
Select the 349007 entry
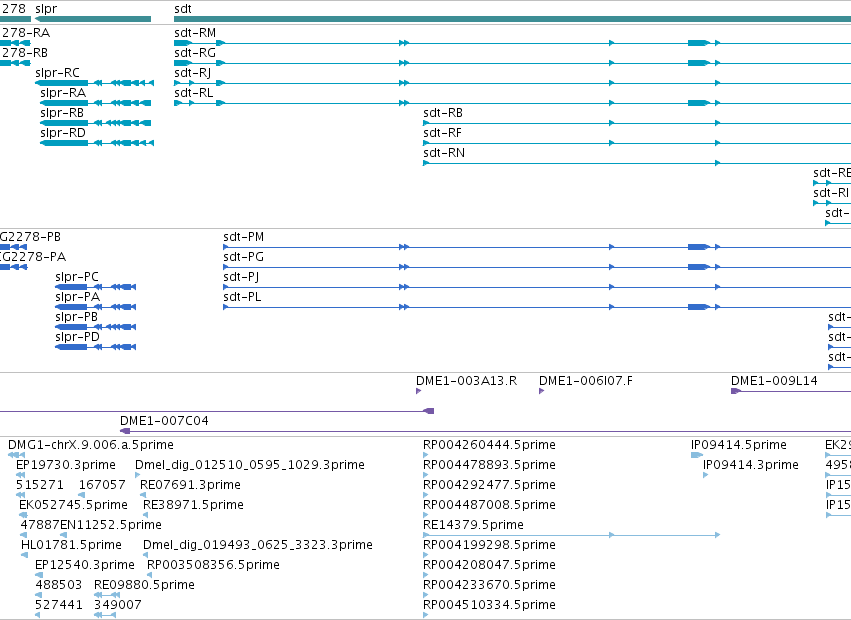pyautogui.click(x=118, y=605)
